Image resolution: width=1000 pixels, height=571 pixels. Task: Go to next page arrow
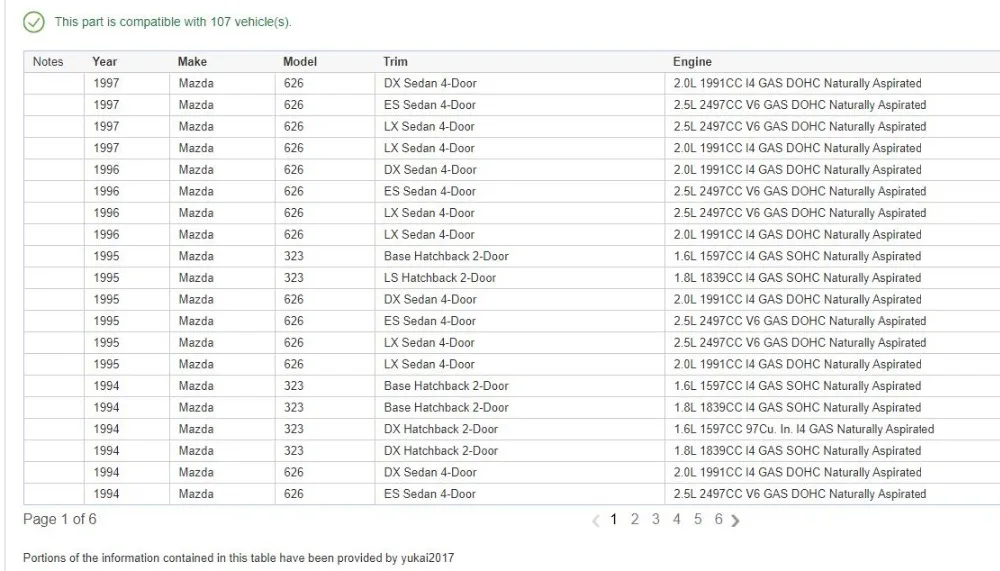735,521
